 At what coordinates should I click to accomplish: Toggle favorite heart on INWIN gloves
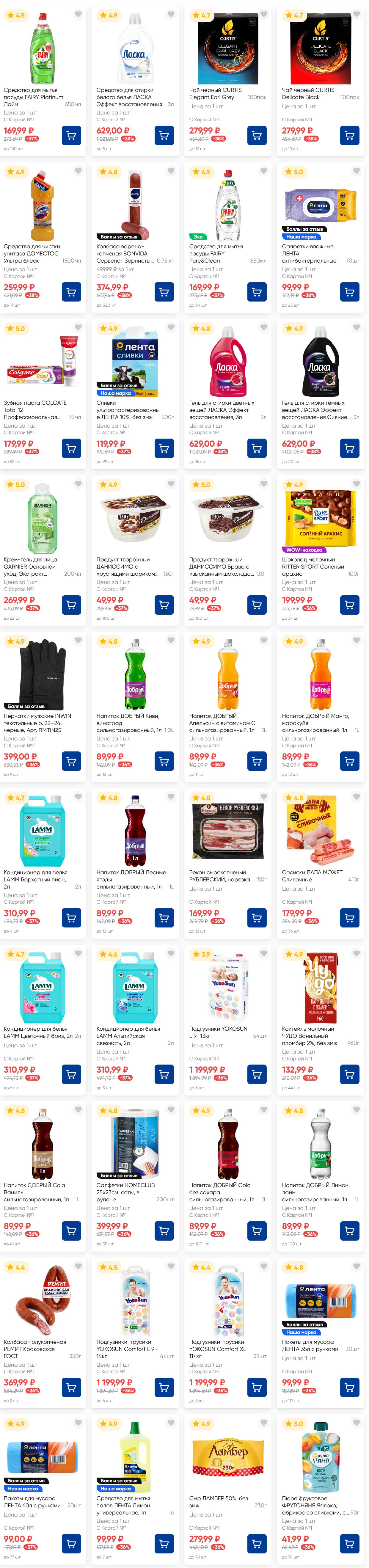(x=78, y=640)
